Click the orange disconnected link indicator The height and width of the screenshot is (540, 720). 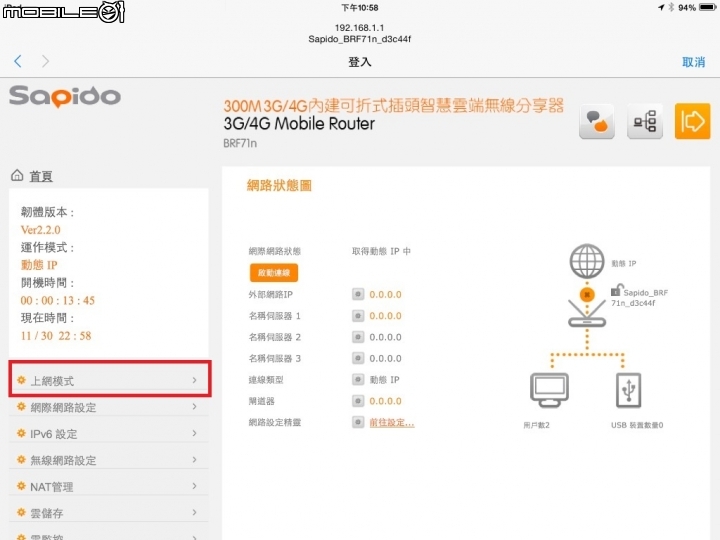pyautogui.click(x=587, y=294)
